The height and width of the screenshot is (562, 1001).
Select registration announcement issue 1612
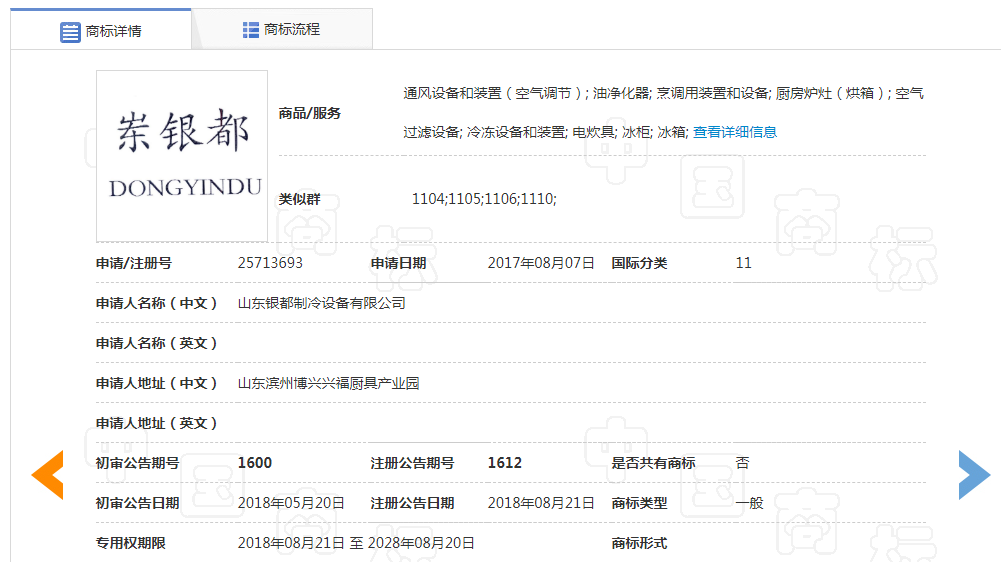[x=504, y=463]
